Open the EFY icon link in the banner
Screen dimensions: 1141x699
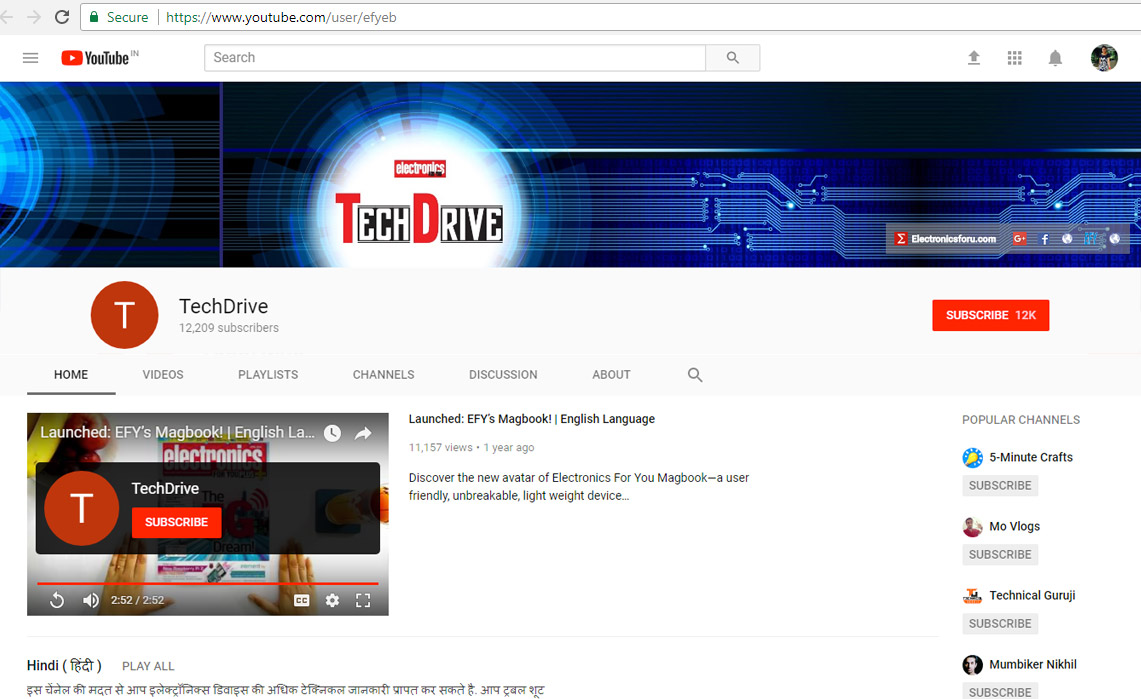click(1090, 239)
